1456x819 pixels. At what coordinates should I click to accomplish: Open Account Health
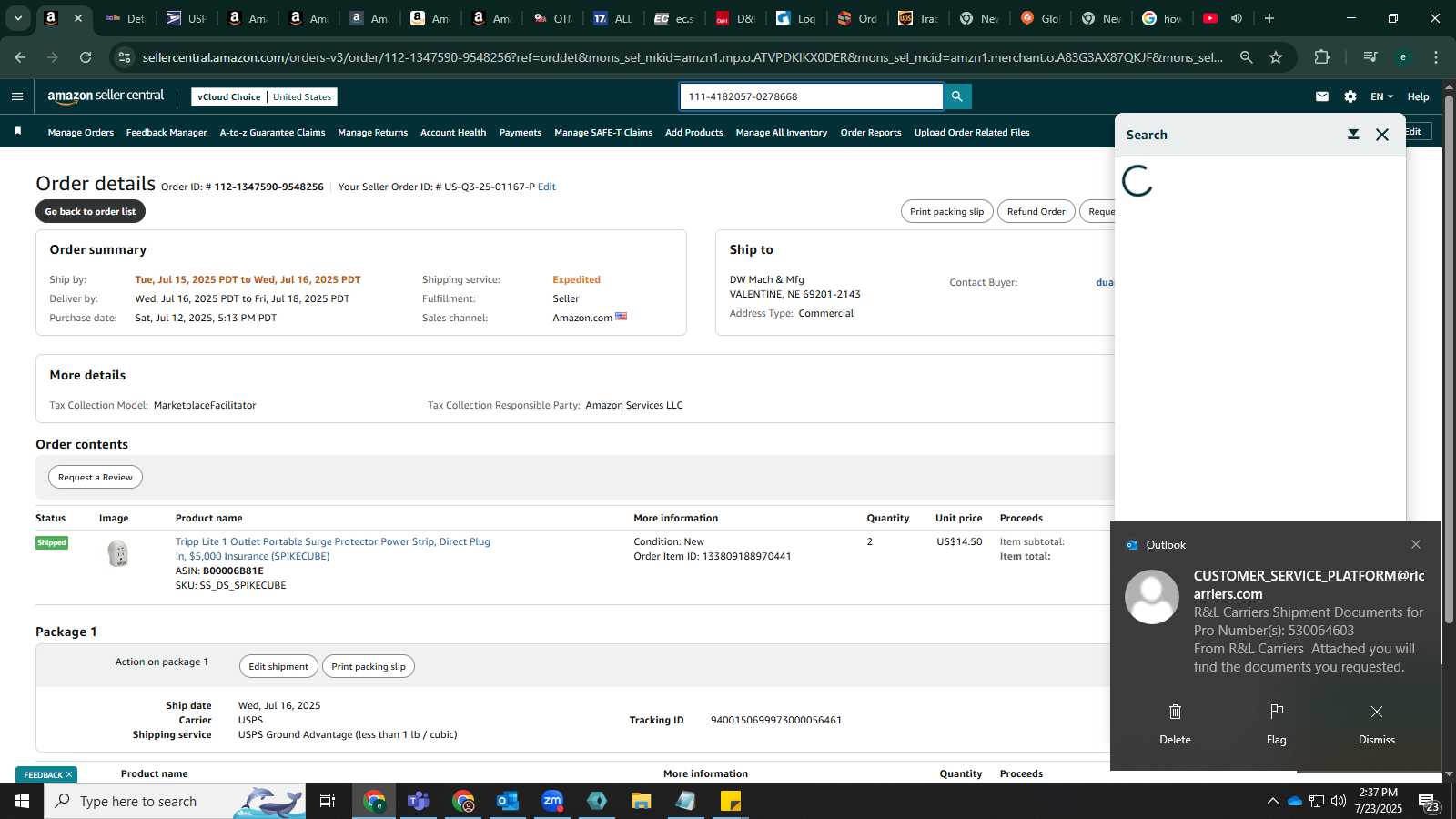click(x=453, y=133)
